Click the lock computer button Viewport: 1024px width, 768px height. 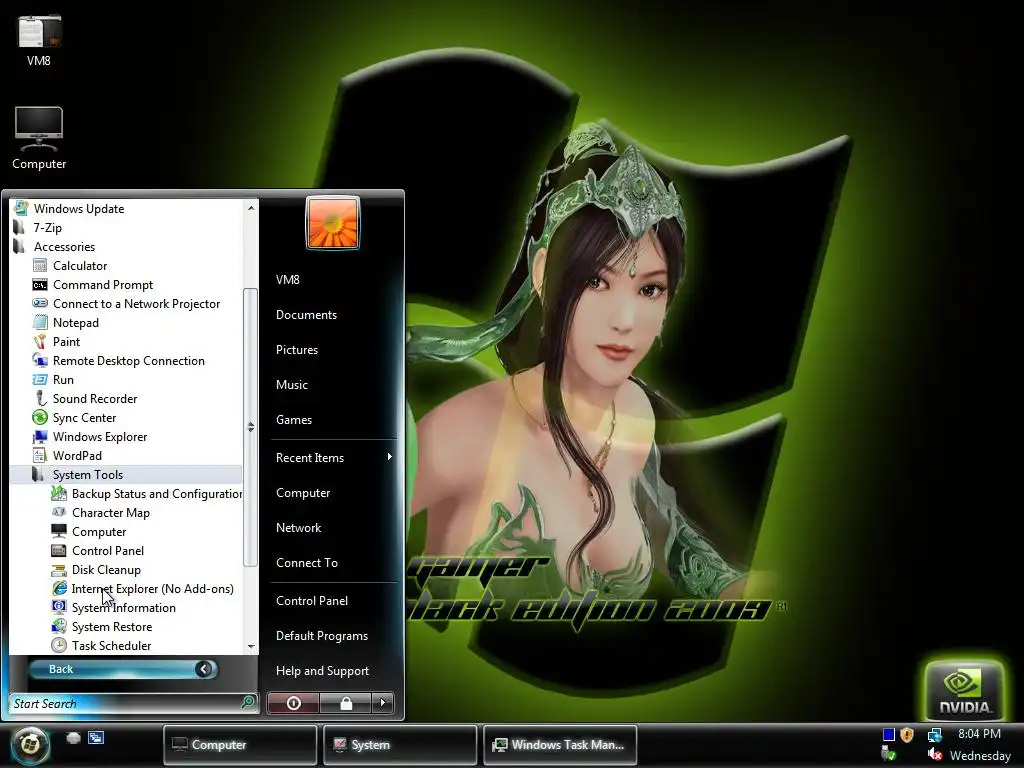click(345, 703)
